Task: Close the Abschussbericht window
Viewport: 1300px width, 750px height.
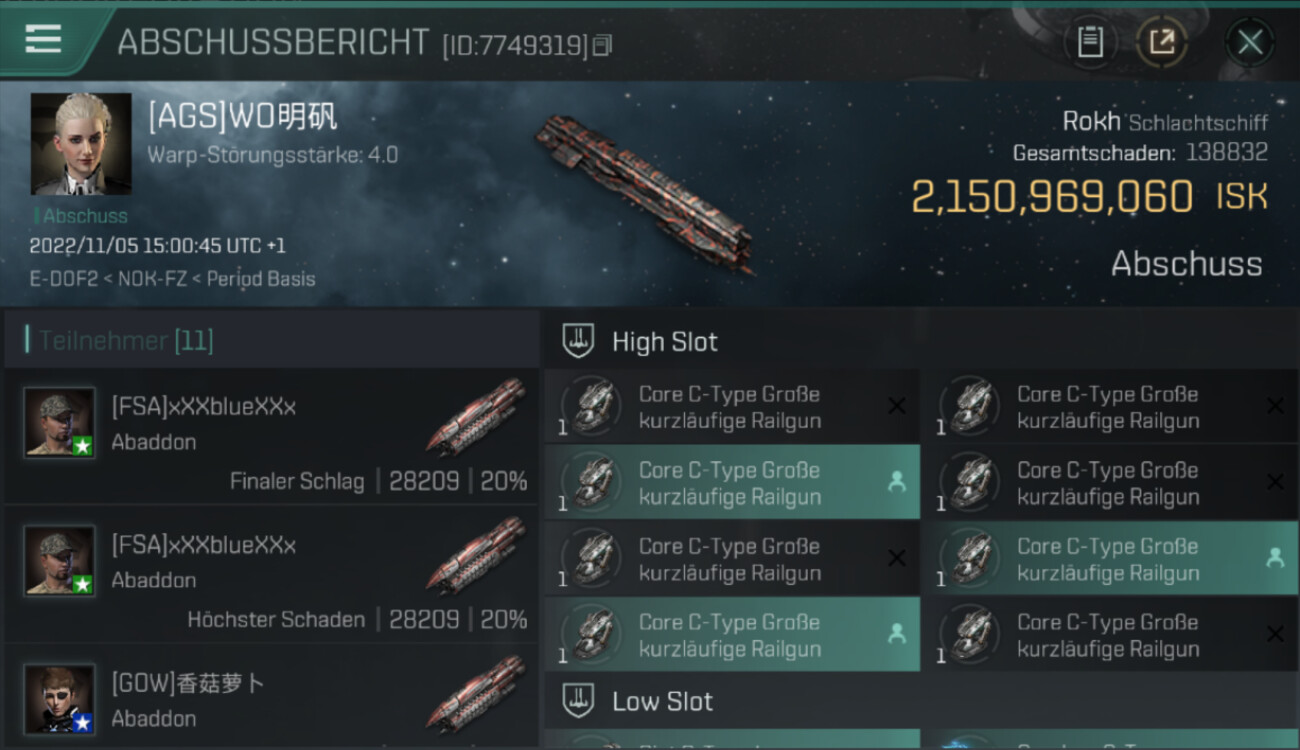Action: (x=1250, y=42)
